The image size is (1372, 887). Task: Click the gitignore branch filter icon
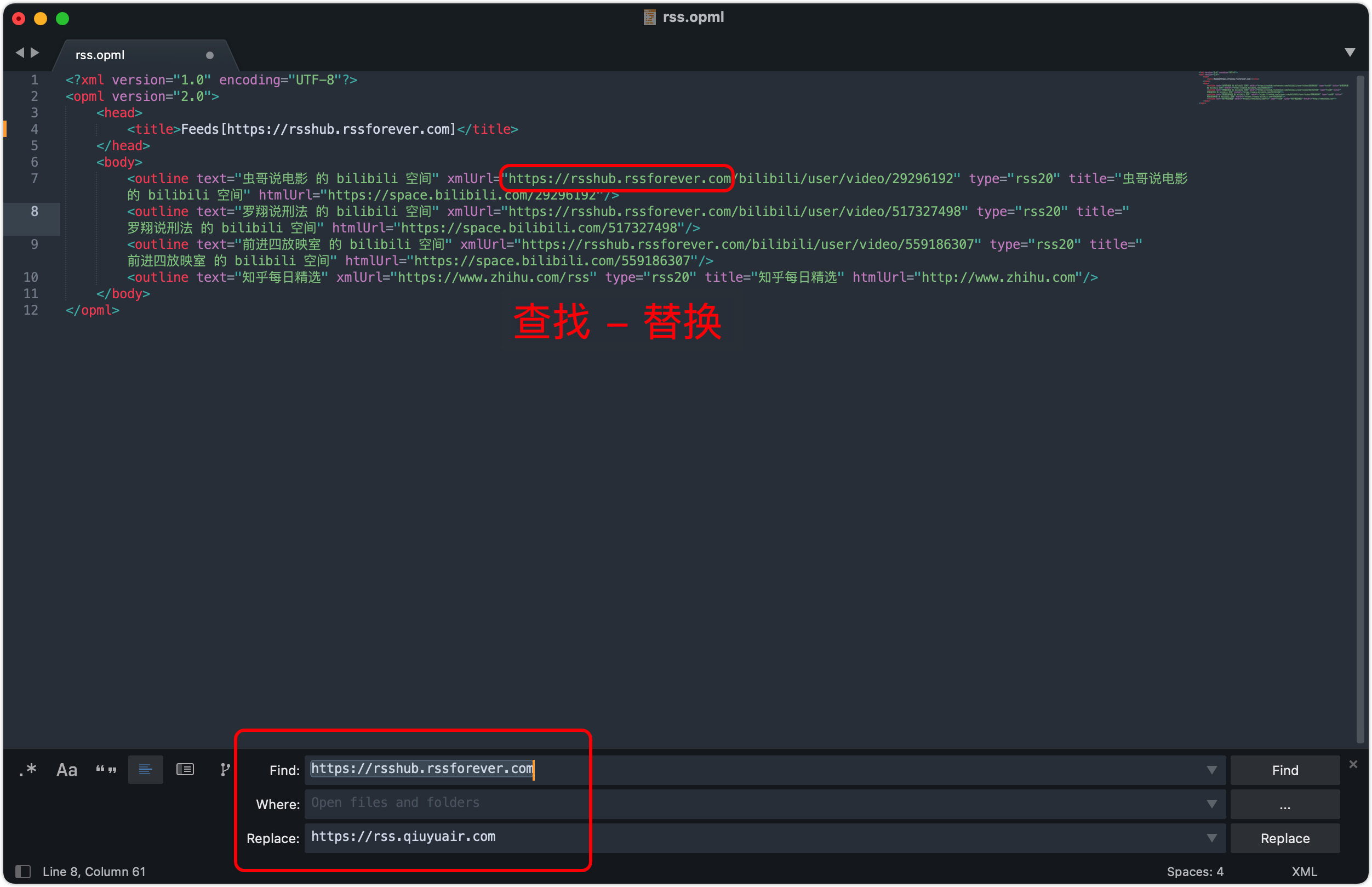(225, 770)
